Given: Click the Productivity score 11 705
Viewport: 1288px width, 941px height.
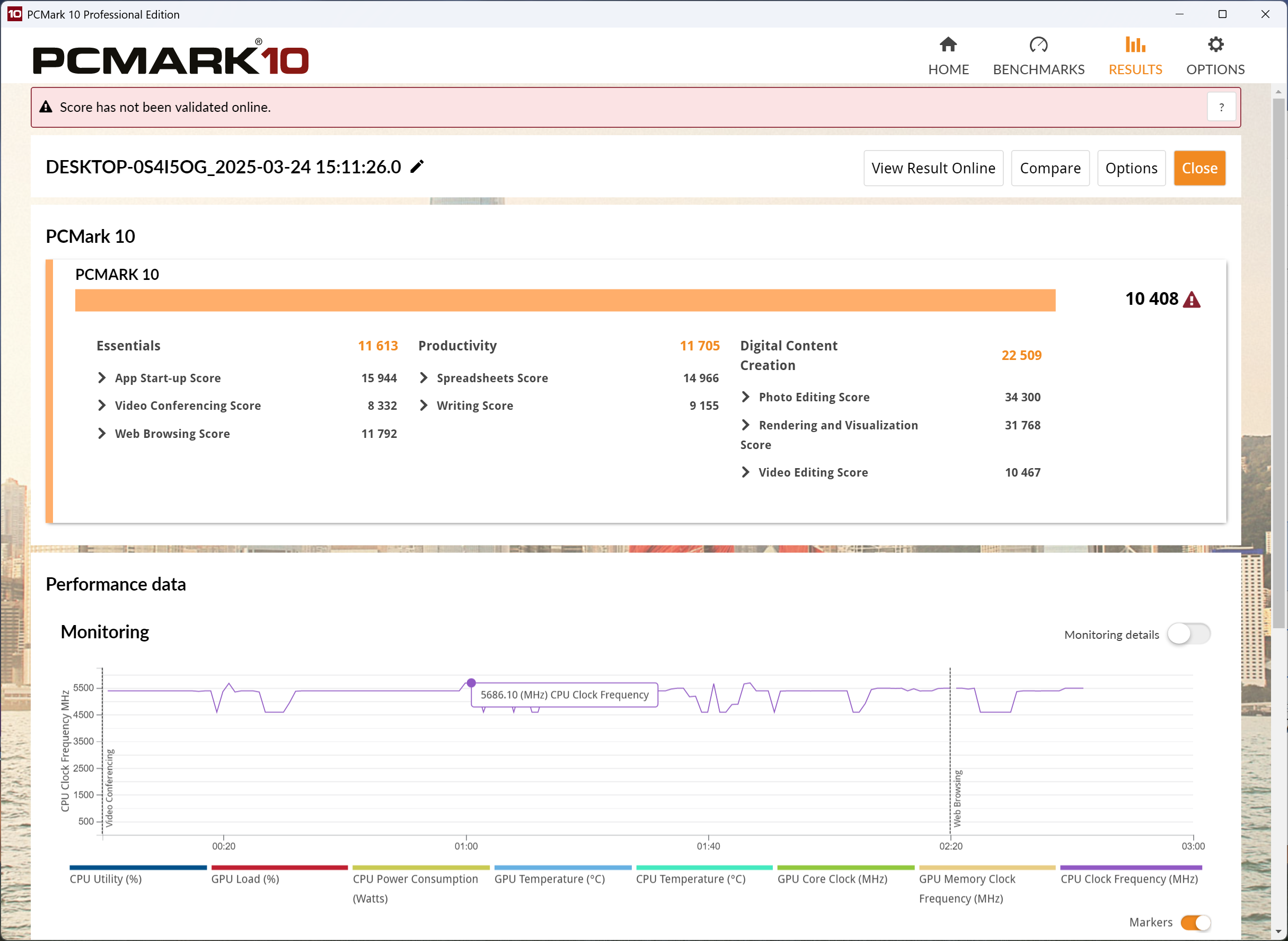Looking at the screenshot, I should [699, 346].
